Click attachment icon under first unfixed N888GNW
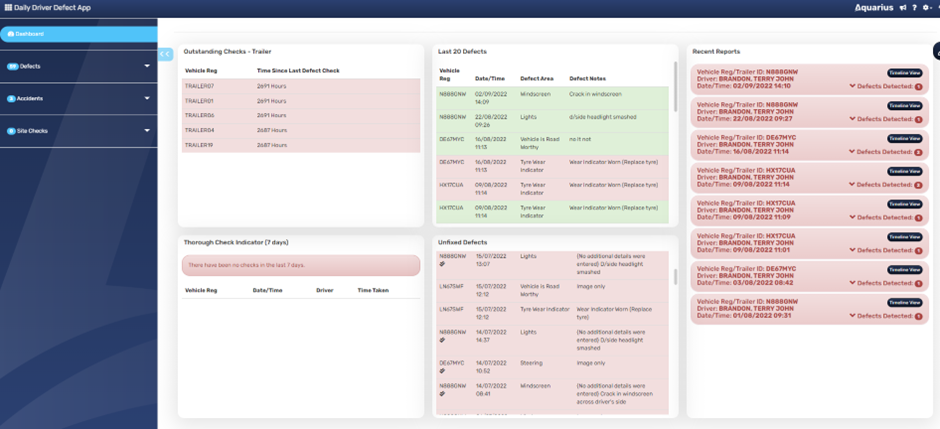The height and width of the screenshot is (429, 940). click(443, 265)
